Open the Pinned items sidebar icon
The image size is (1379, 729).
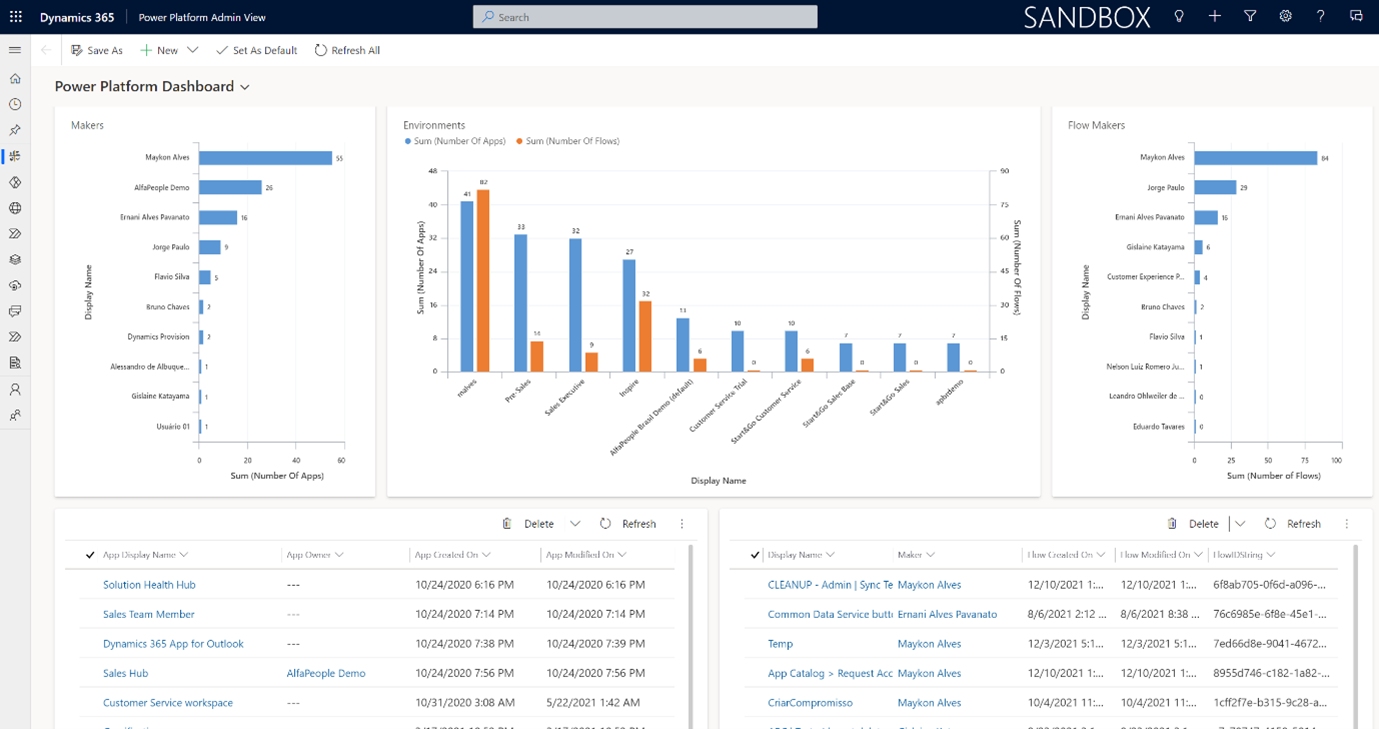tap(15, 130)
